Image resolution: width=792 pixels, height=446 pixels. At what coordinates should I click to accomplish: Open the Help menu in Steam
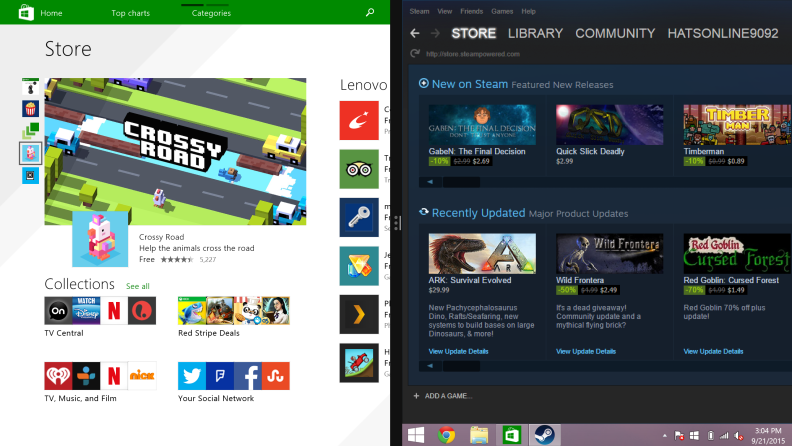(x=528, y=11)
